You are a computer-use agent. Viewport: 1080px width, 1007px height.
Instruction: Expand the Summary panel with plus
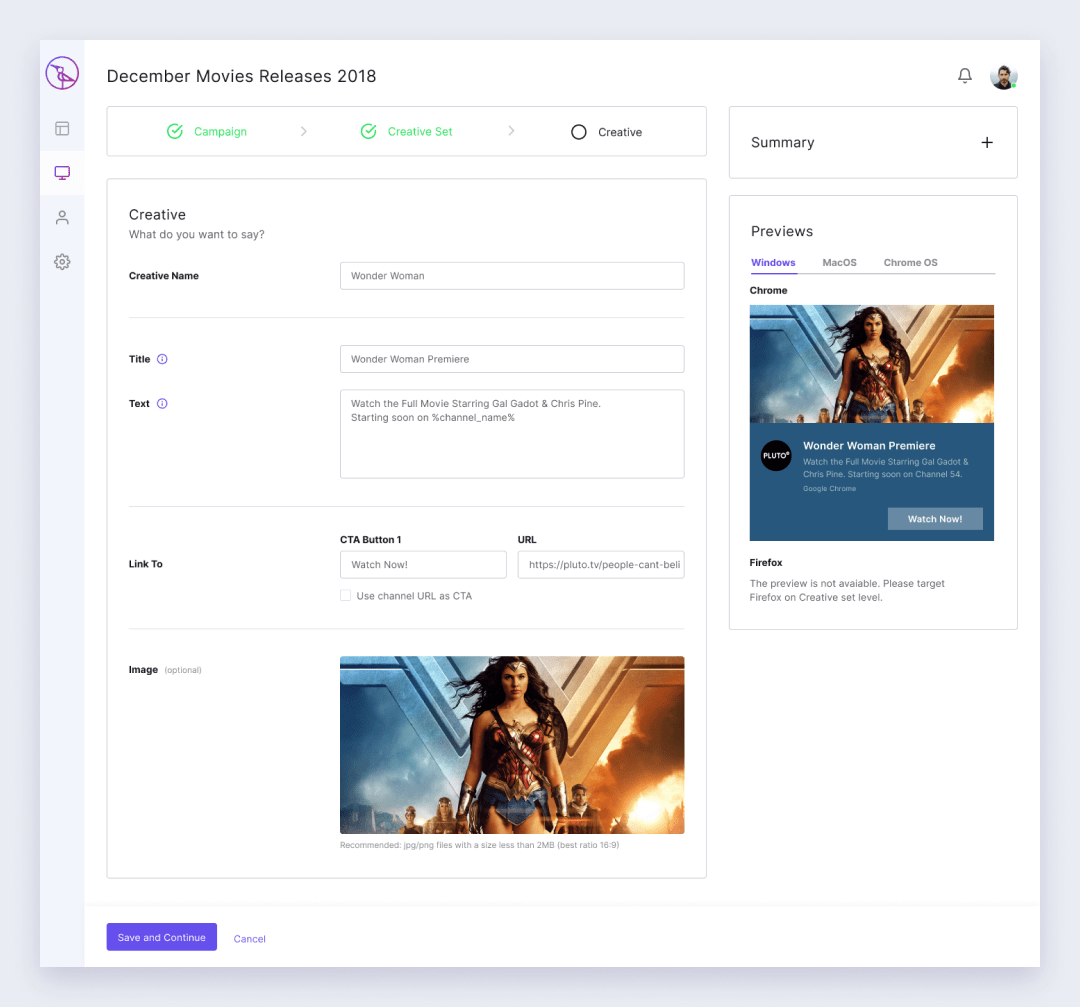pos(987,143)
